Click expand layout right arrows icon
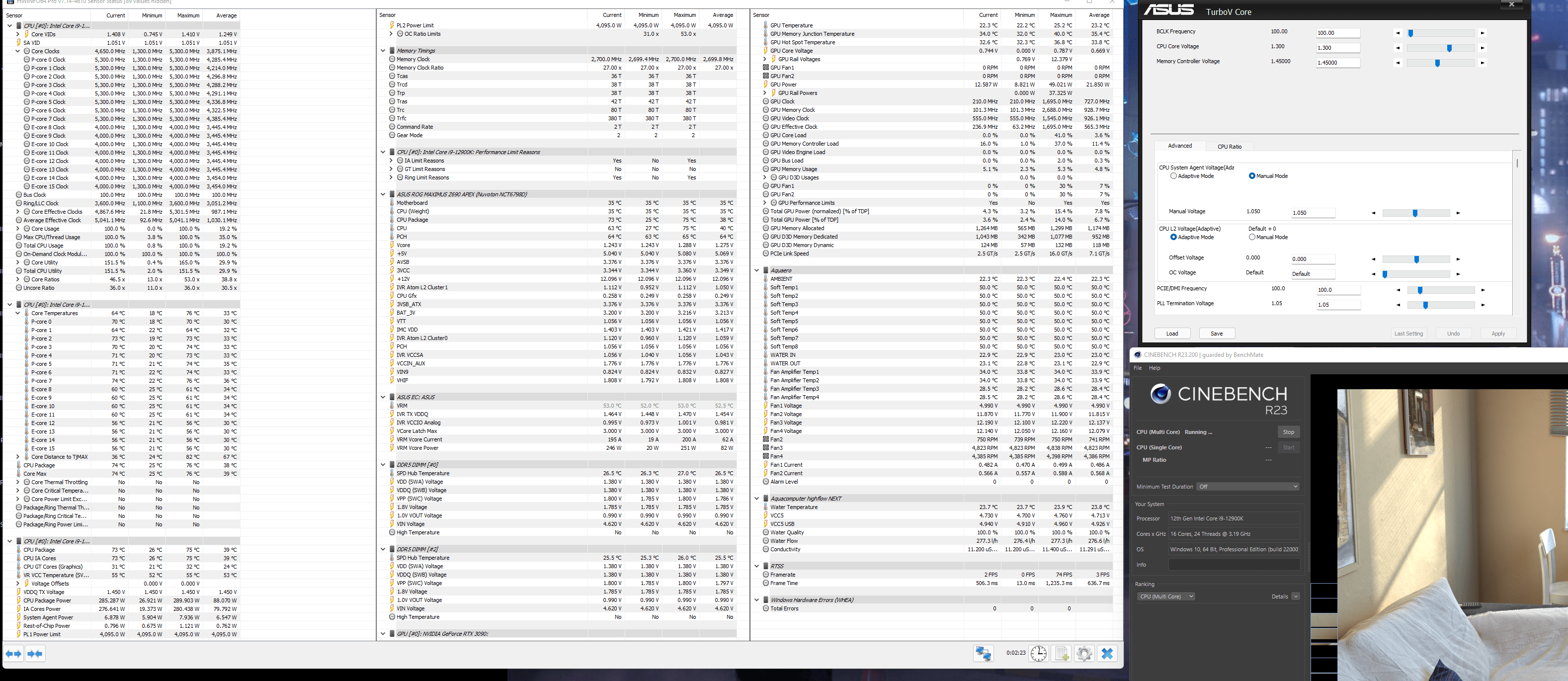 tap(13, 653)
